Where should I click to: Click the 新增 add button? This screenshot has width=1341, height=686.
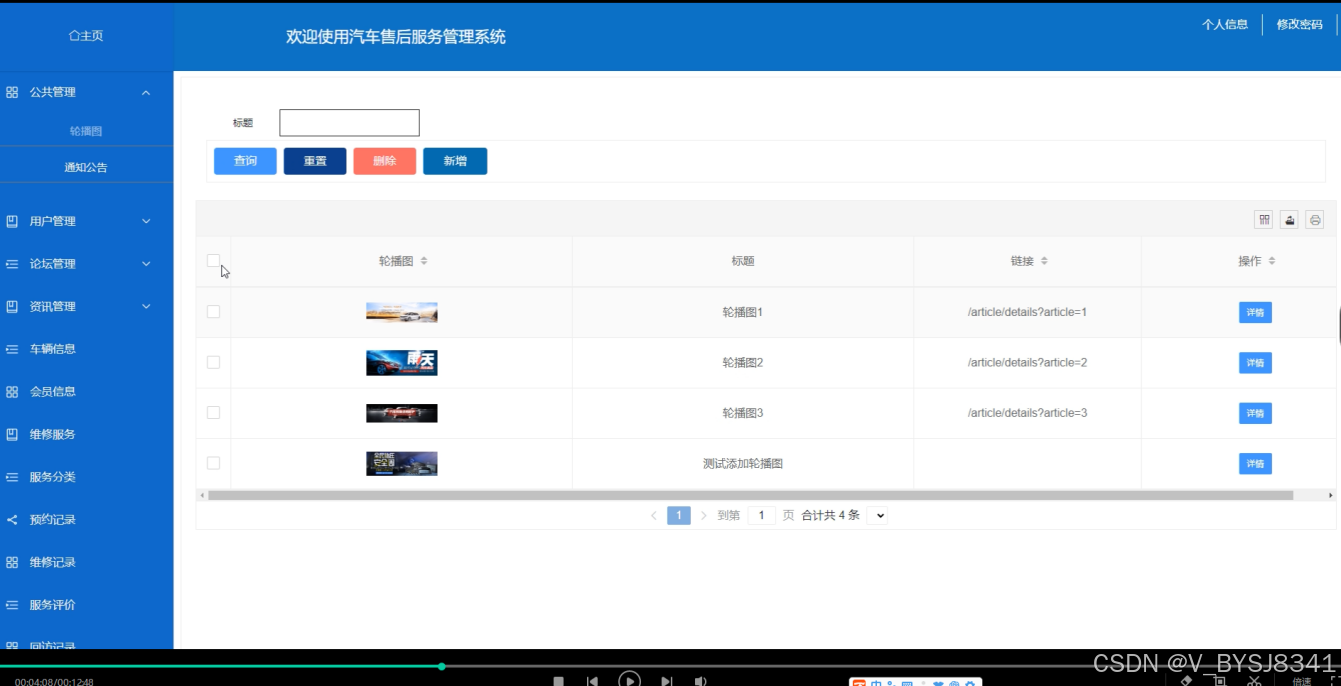coord(455,161)
